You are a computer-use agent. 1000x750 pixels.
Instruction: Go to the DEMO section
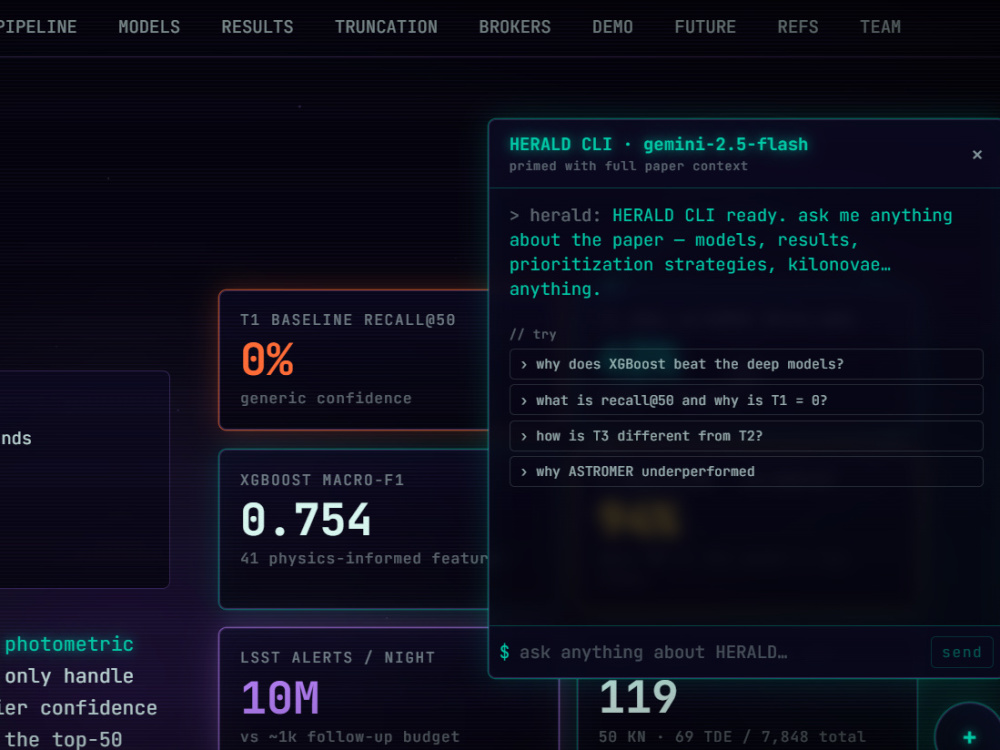pos(613,27)
